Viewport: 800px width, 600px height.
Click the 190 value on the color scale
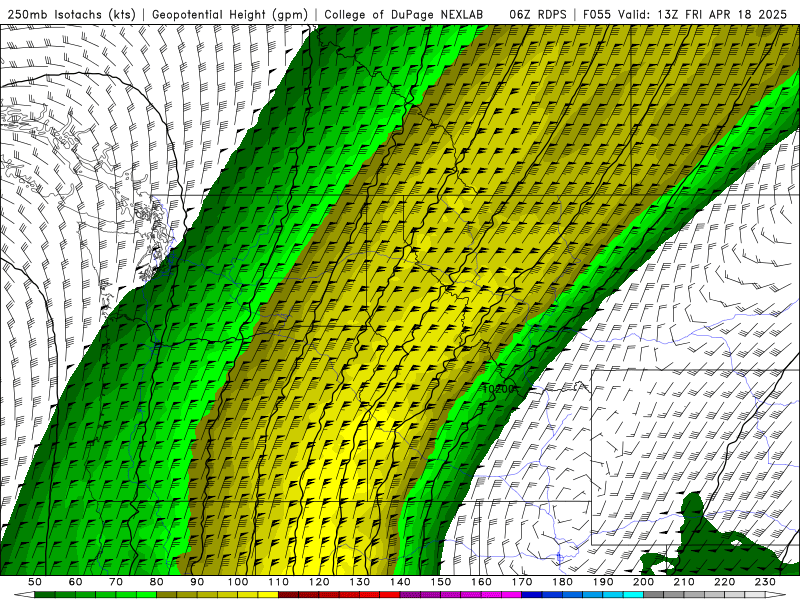[x=604, y=582]
